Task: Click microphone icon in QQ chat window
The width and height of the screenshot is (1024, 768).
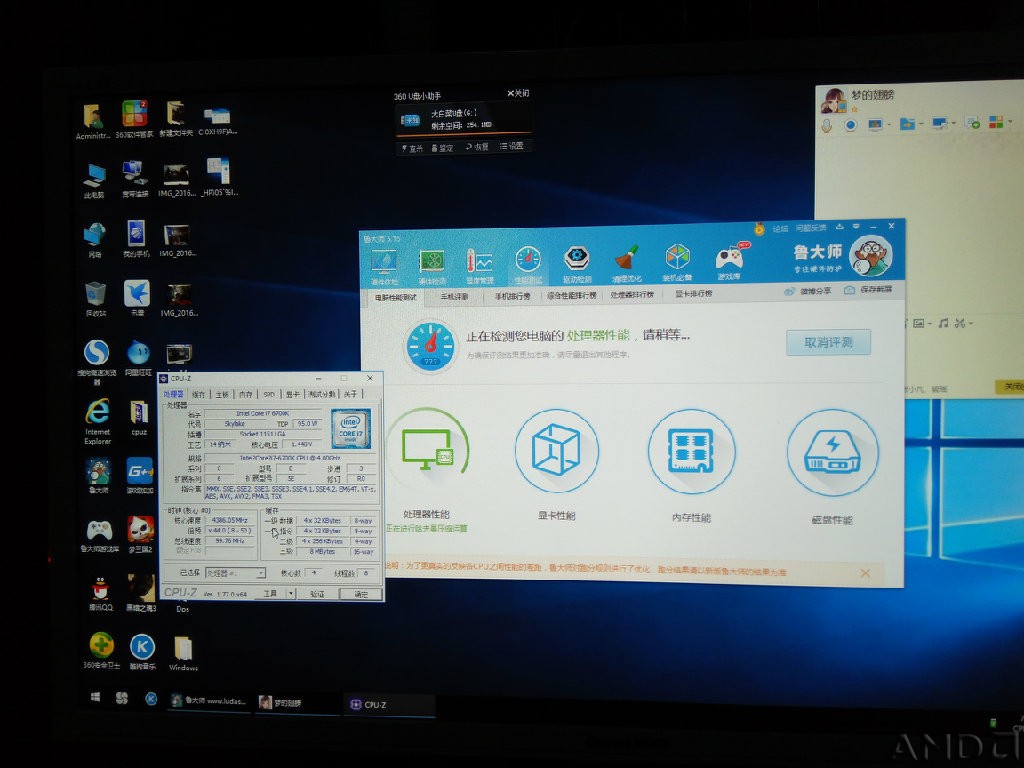Action: click(826, 124)
